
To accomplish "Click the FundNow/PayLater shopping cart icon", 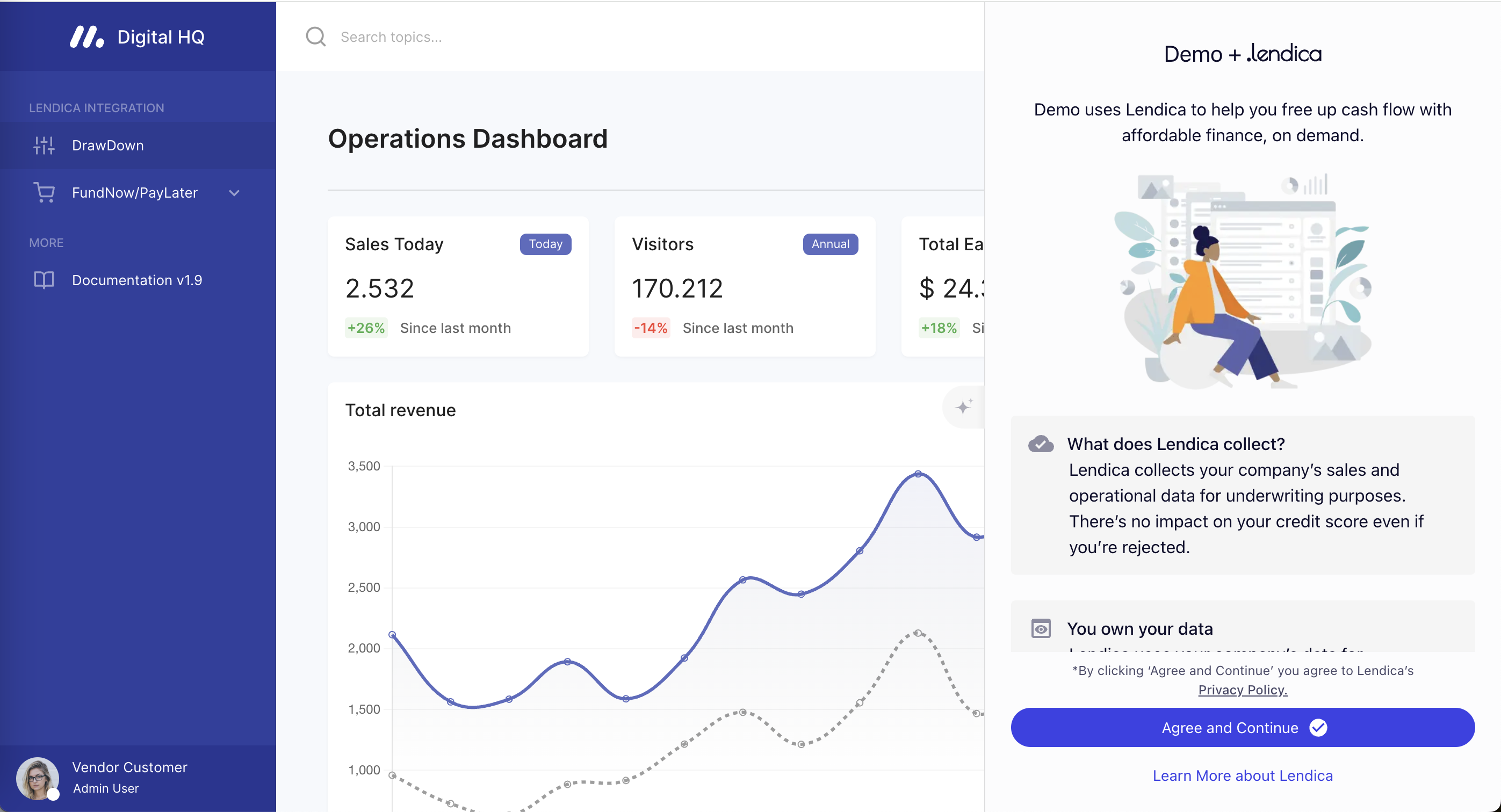I will (x=44, y=192).
